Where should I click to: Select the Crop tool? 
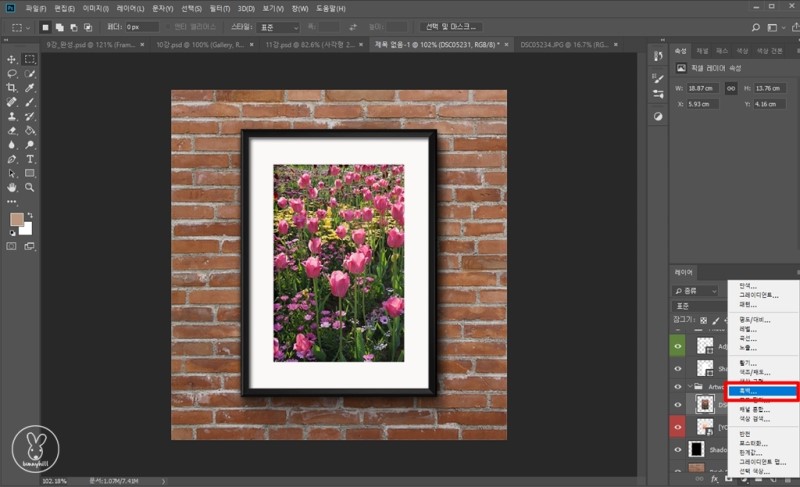click(x=12, y=88)
